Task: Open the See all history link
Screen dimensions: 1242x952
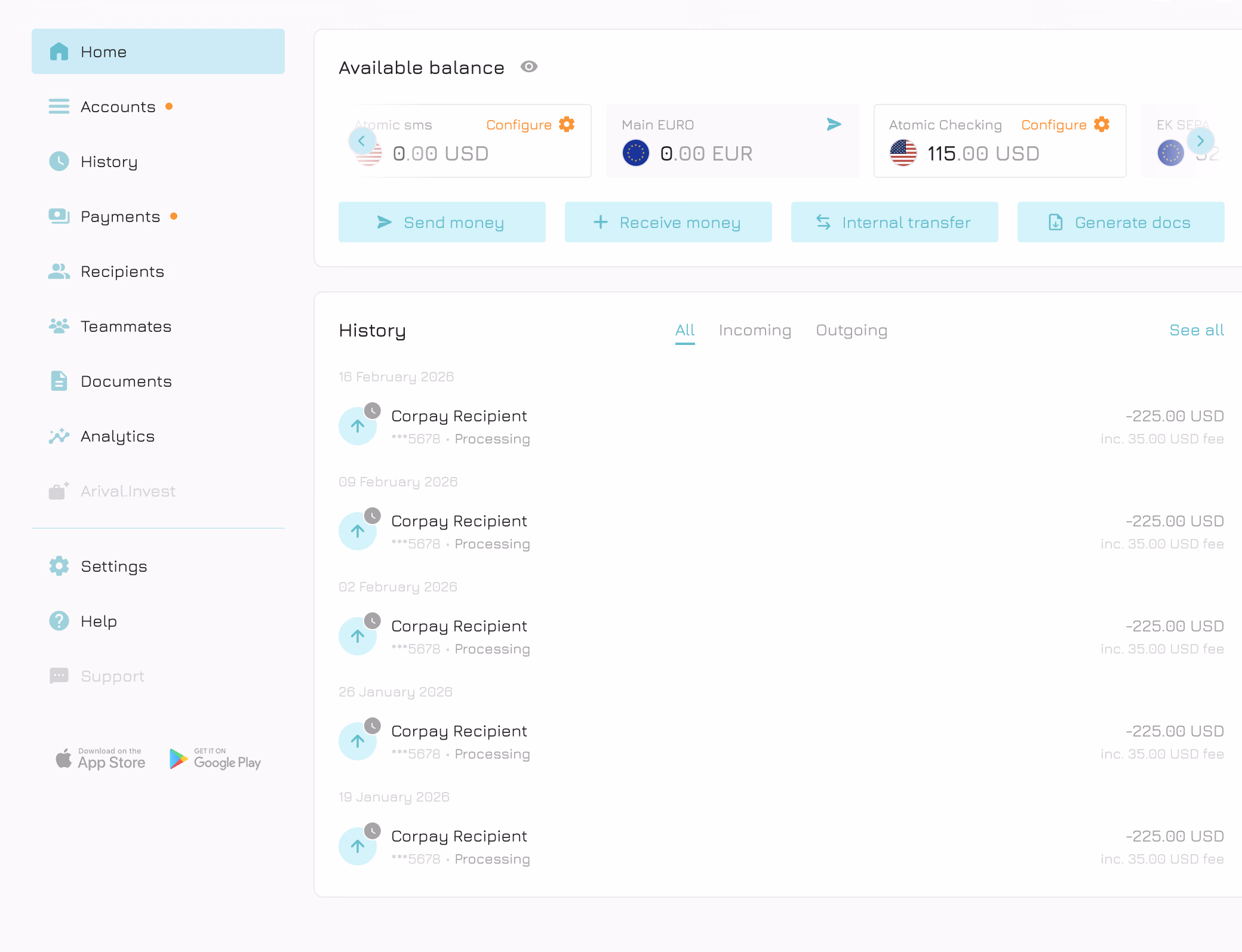Action: 1197,330
